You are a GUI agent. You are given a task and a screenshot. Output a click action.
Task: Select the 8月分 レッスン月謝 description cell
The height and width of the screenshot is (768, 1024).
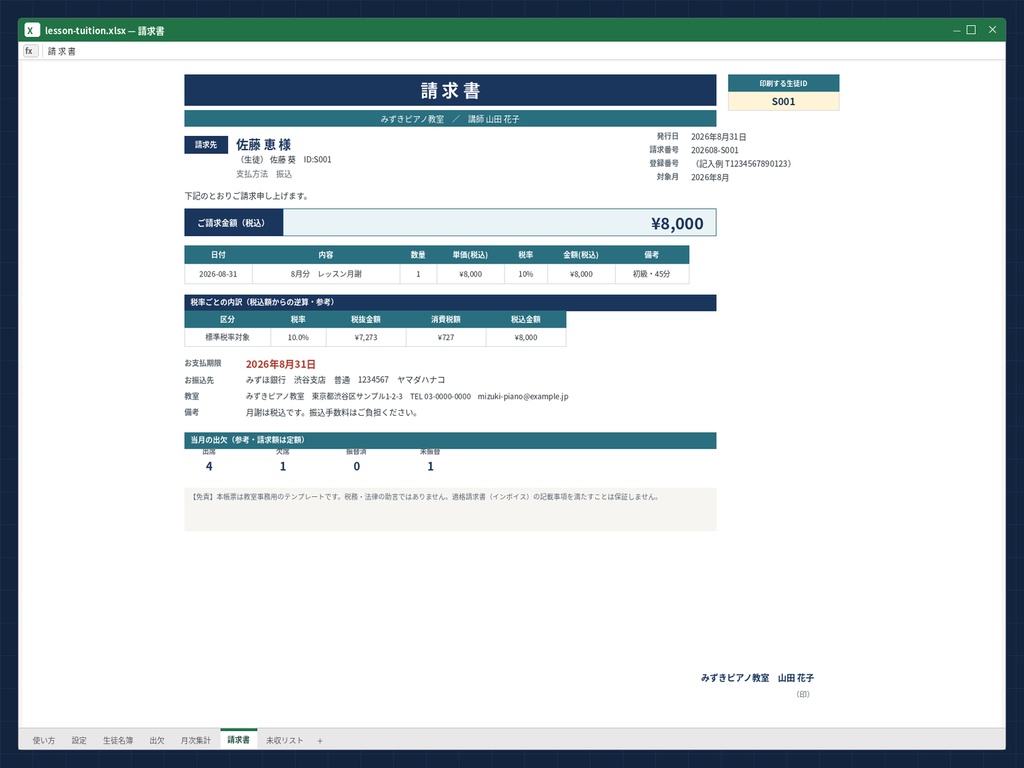point(326,274)
